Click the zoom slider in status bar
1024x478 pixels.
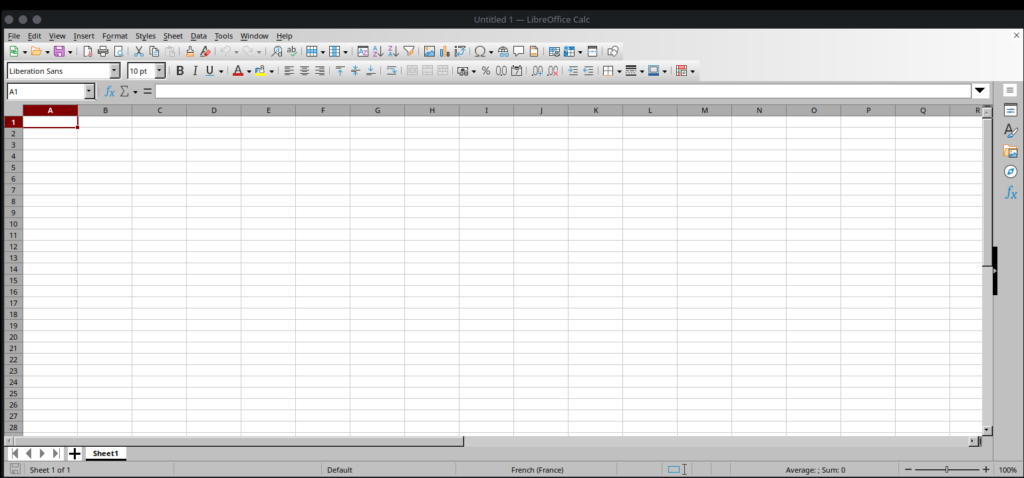pyautogui.click(x=946, y=469)
